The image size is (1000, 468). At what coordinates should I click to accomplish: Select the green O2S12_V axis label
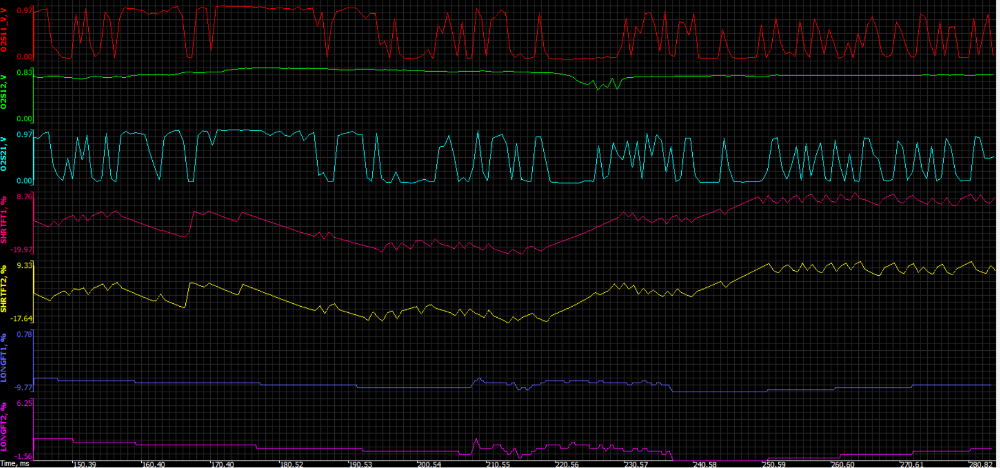coord(5,91)
